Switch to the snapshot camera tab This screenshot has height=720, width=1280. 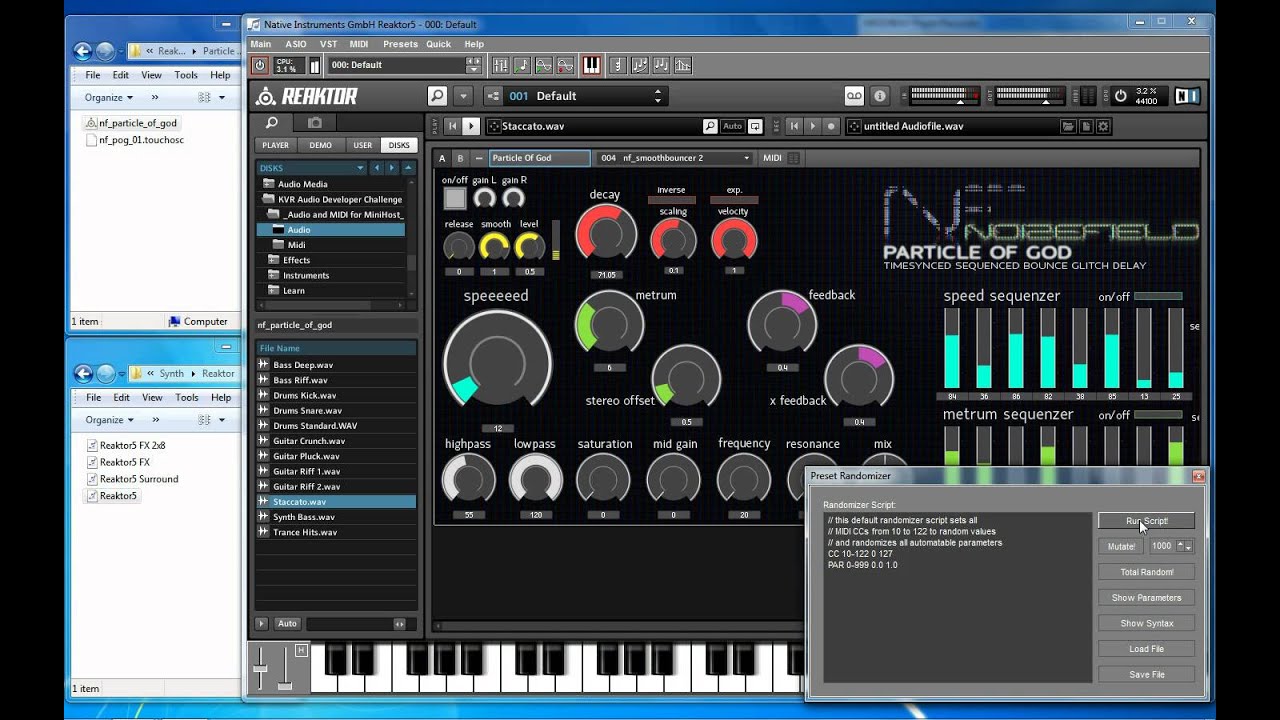point(315,123)
